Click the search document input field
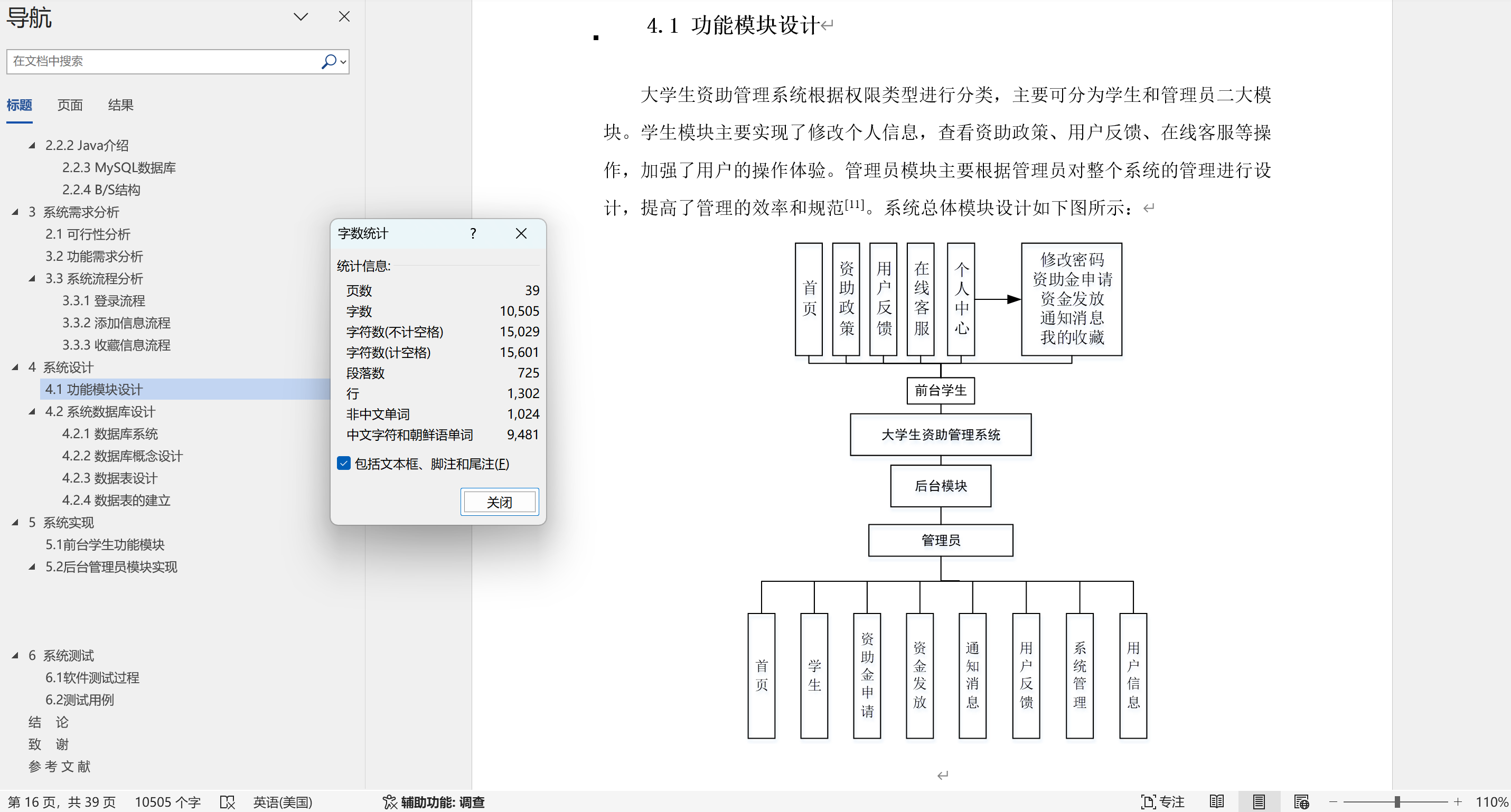The image size is (1511, 812). [164, 61]
